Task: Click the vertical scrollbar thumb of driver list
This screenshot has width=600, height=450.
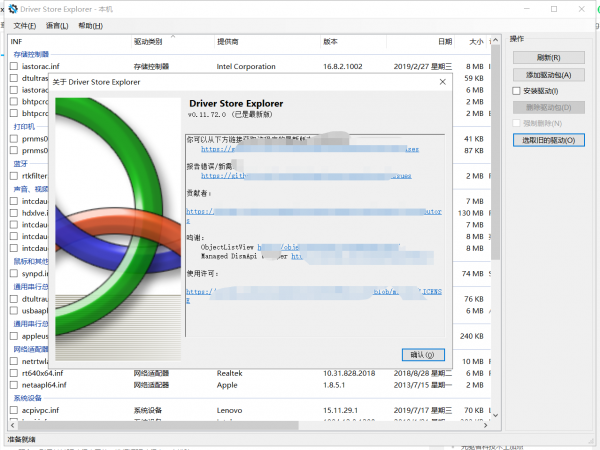Action: click(x=496, y=152)
